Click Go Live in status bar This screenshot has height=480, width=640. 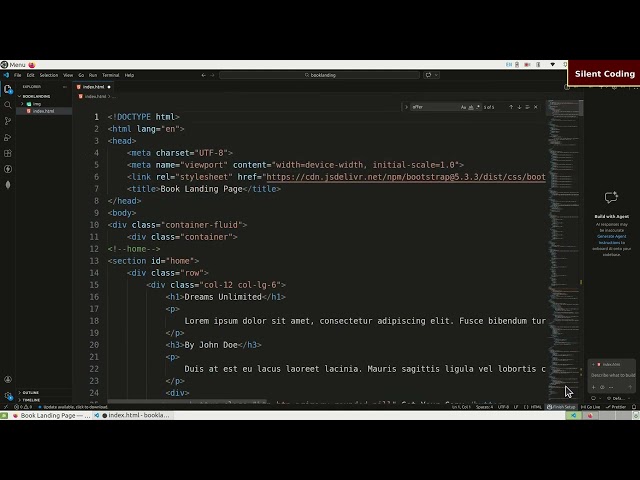click(590, 407)
